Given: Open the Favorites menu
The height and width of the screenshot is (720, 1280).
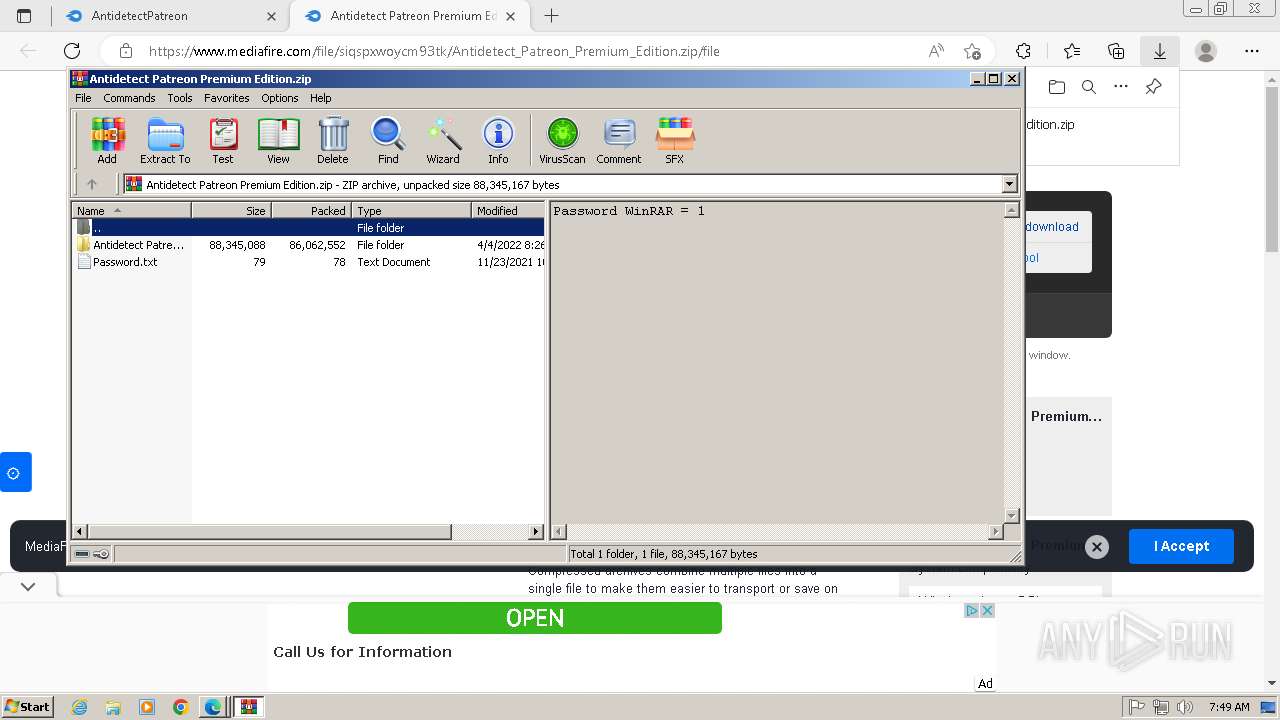Looking at the screenshot, I should [227, 98].
